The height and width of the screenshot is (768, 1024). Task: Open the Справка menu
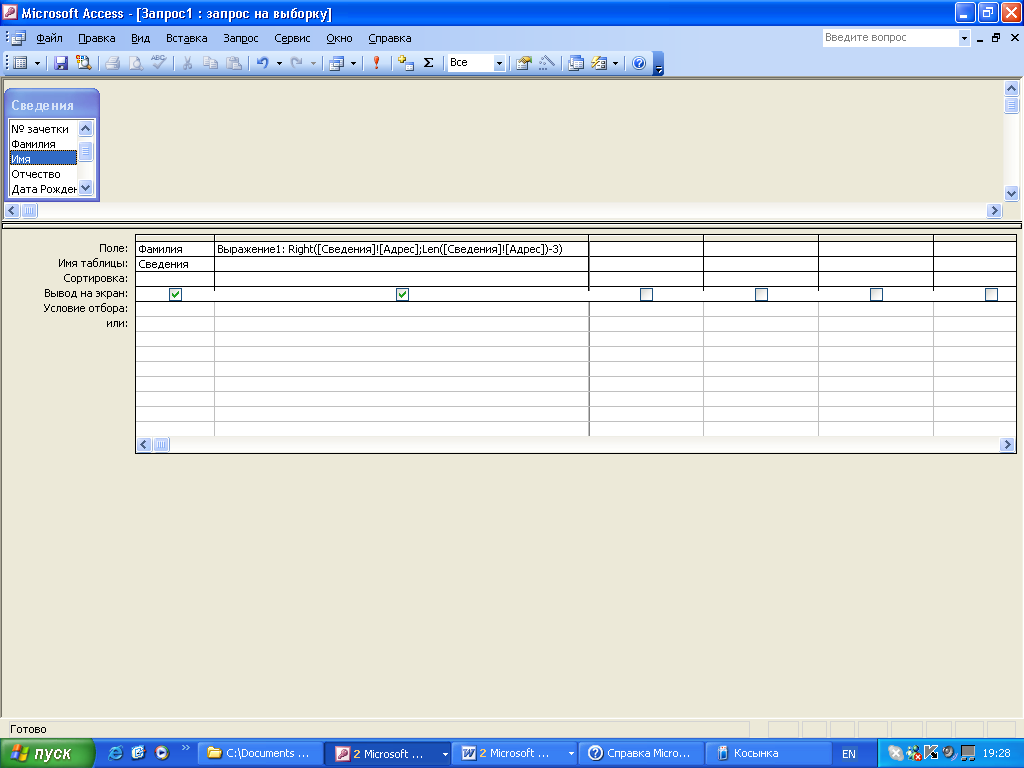tap(389, 38)
